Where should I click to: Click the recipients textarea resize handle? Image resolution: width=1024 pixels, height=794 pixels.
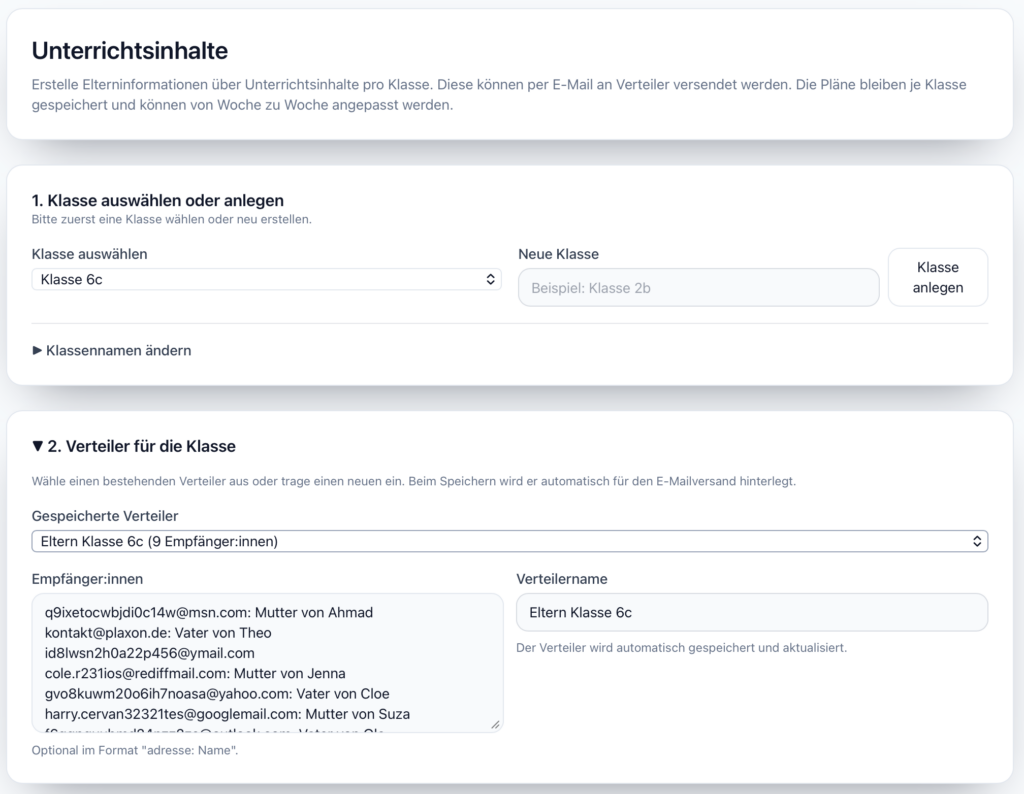[496, 725]
